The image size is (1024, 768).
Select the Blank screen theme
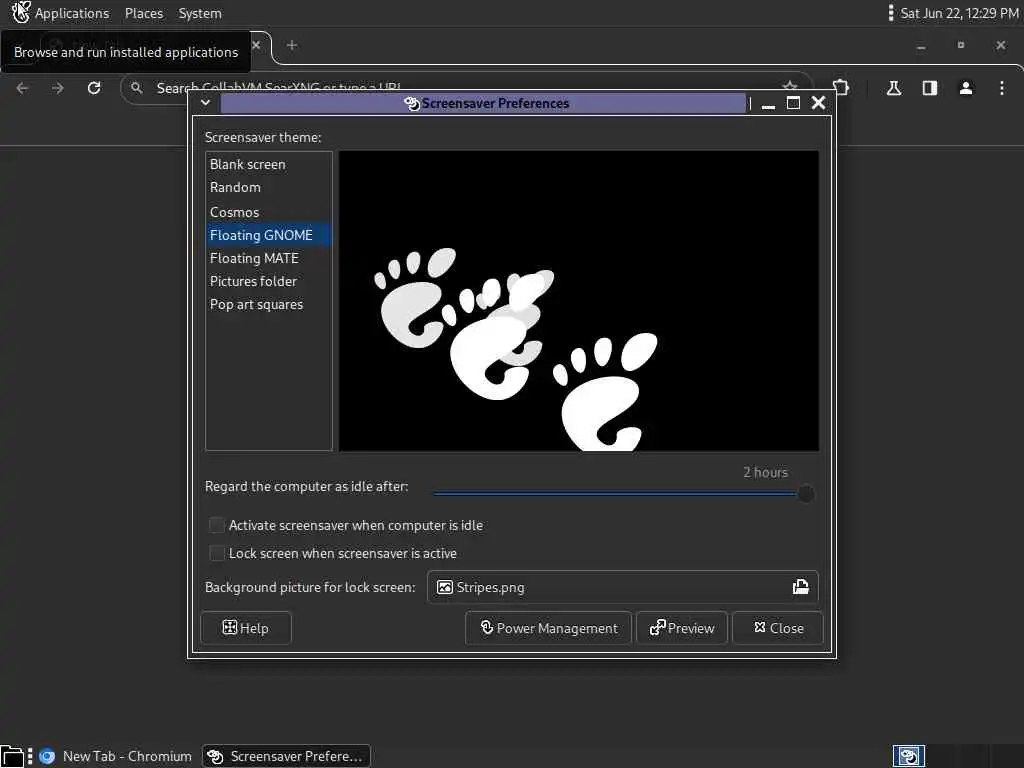click(268, 165)
